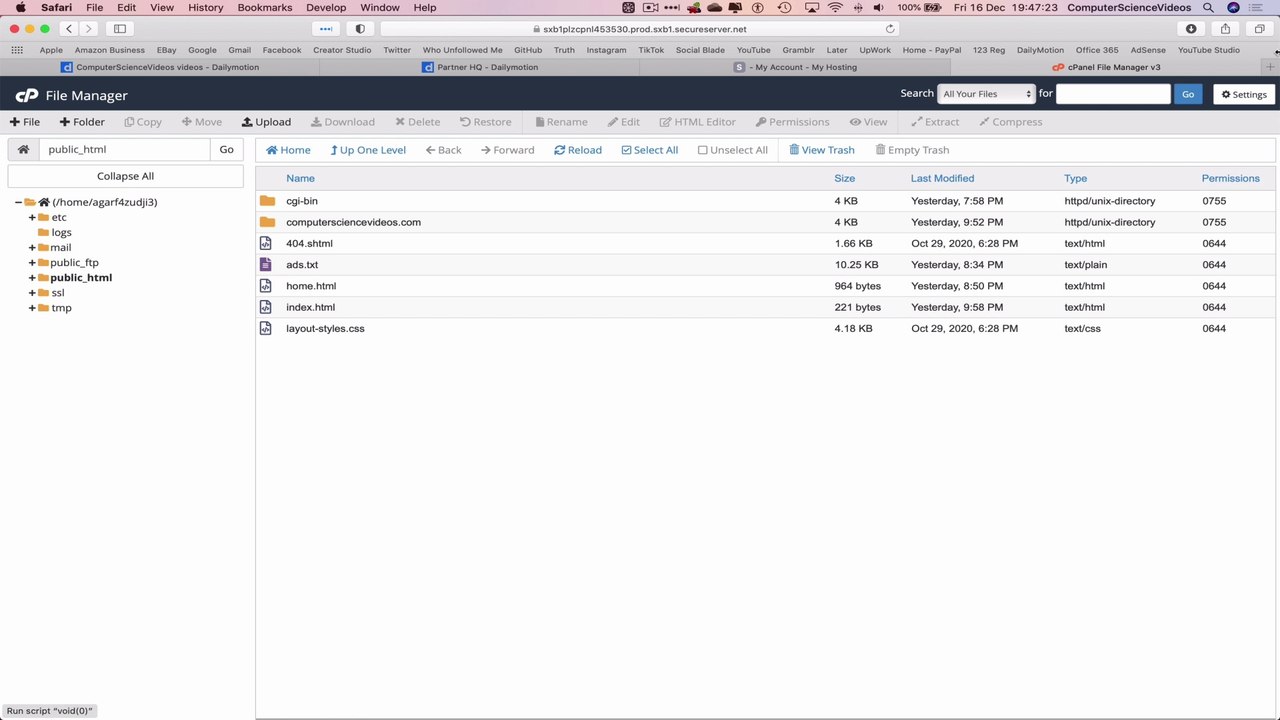1280x720 pixels.
Task: Sort by Last Modified column header
Action: [x=942, y=178]
